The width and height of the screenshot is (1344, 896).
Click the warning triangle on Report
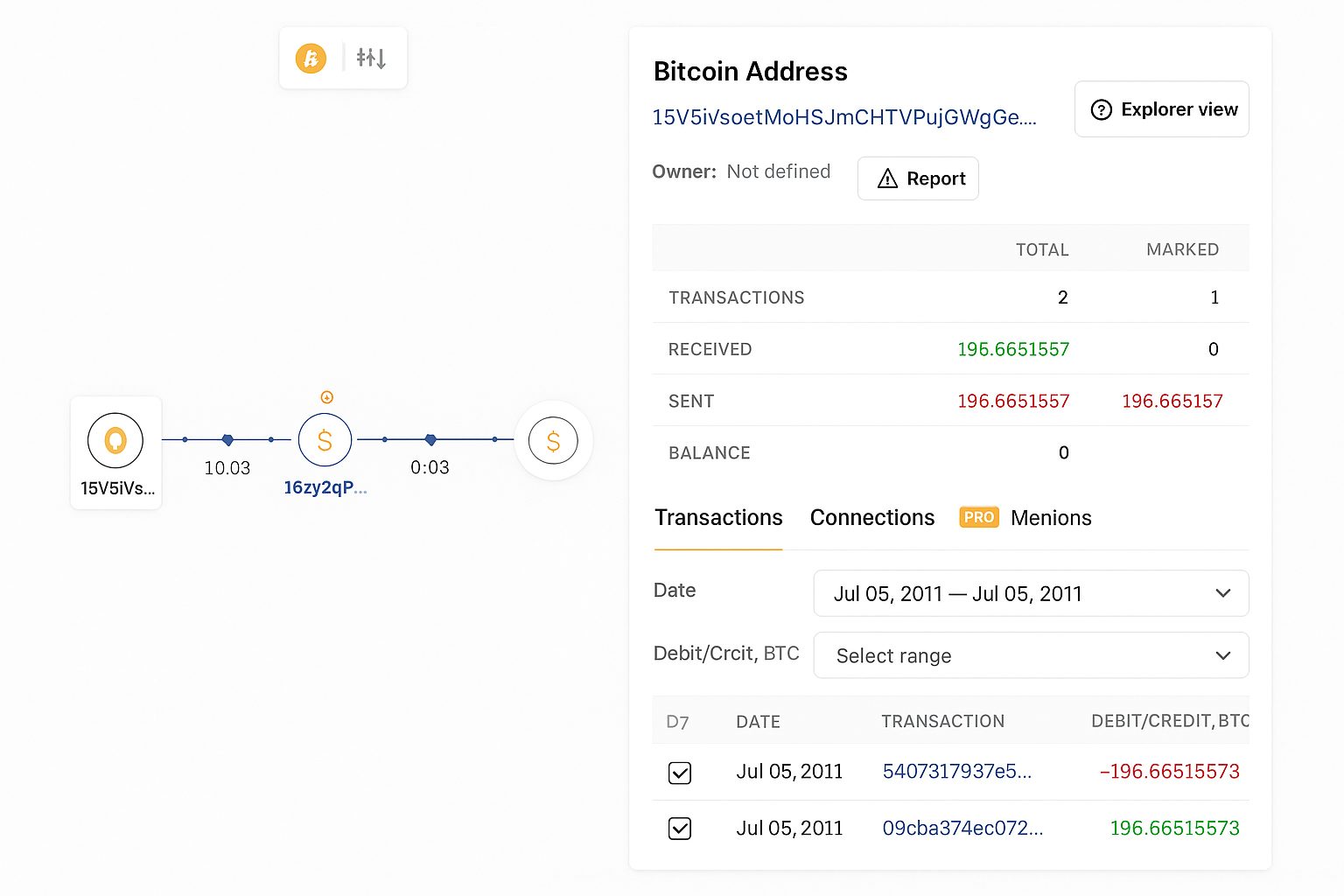point(887,178)
